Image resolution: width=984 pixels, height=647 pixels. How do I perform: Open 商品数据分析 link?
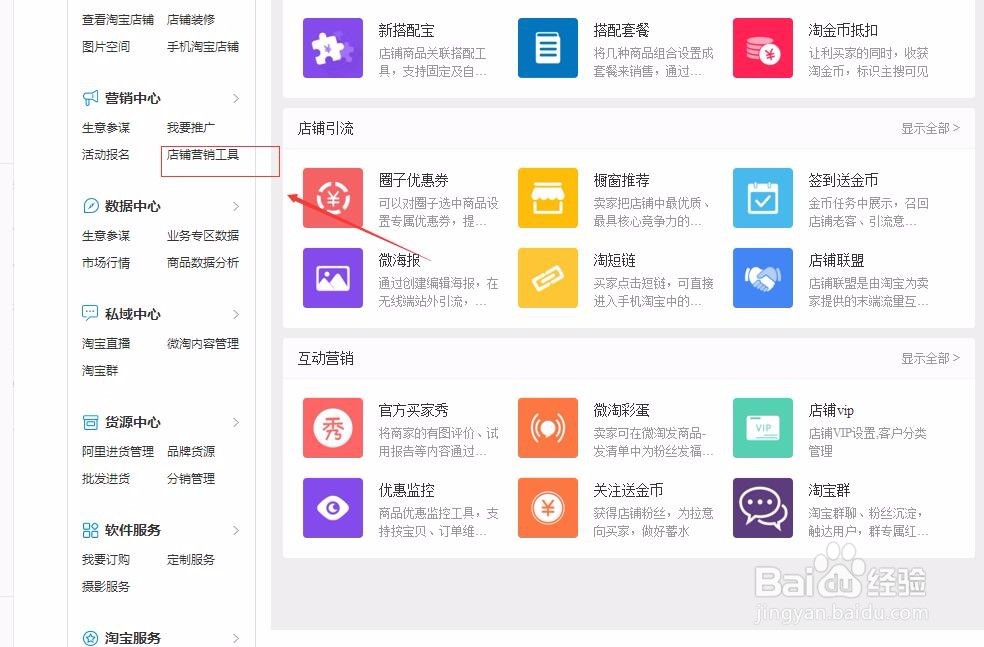(x=203, y=262)
